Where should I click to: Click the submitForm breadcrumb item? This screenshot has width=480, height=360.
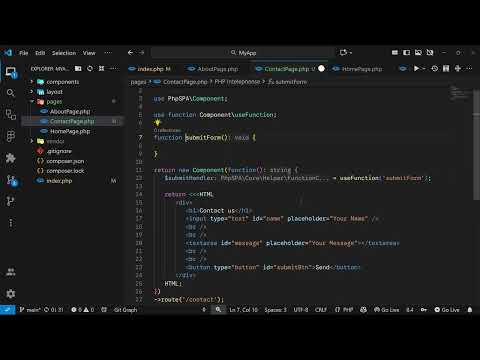[288, 82]
